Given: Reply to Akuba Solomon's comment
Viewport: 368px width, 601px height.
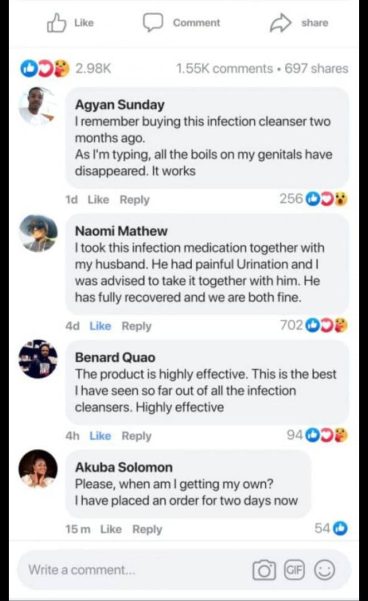Looking at the screenshot, I should (147, 529).
